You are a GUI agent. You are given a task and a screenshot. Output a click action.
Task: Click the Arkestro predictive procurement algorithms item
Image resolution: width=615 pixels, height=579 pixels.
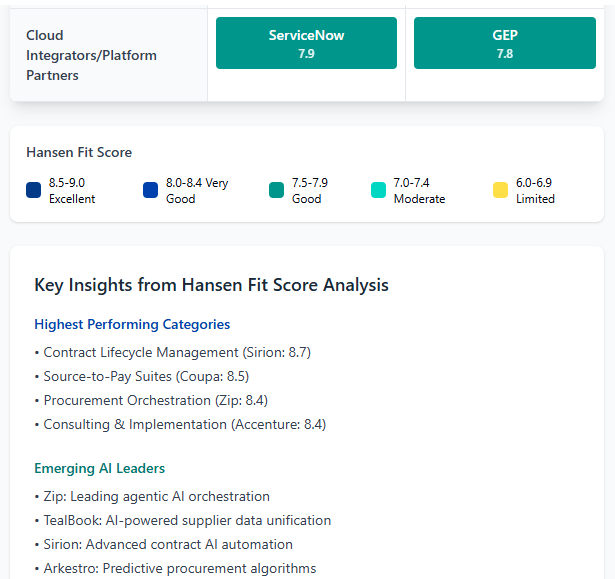[180, 568]
